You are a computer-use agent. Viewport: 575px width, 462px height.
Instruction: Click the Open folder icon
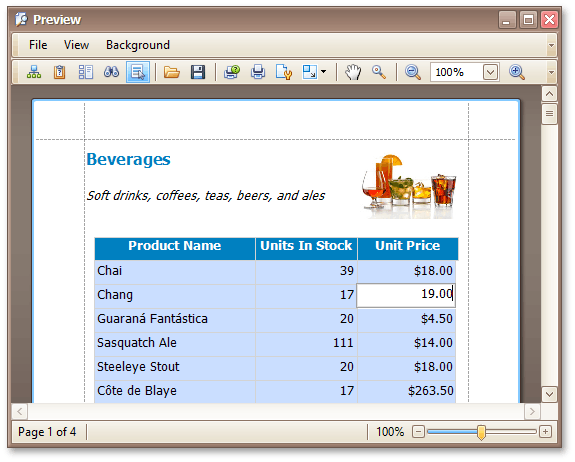click(171, 72)
